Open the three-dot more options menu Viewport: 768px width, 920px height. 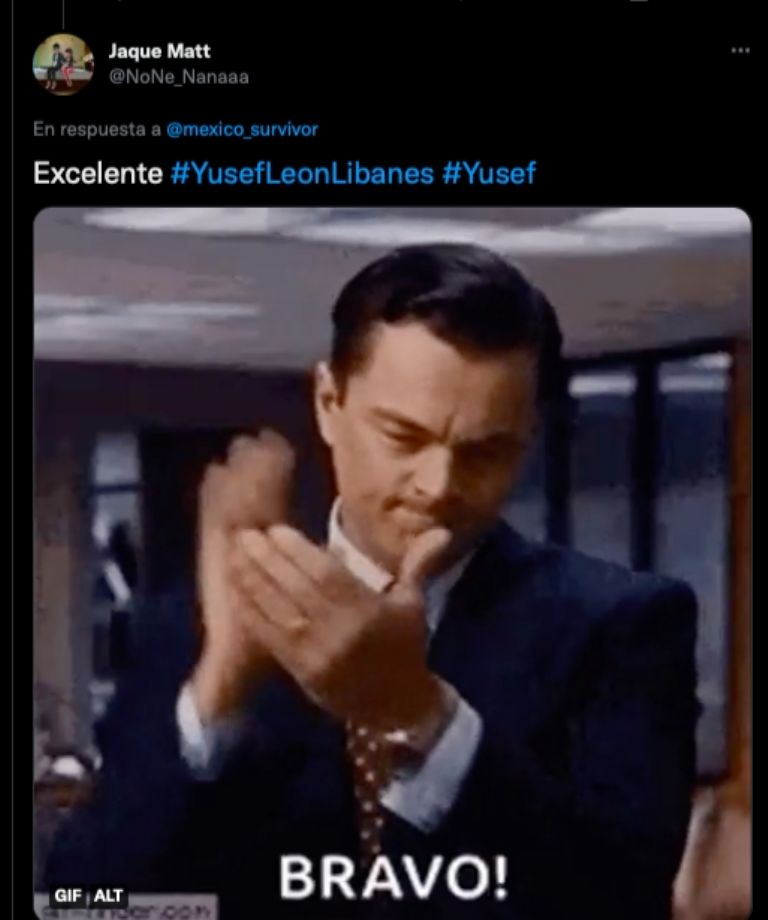(740, 50)
